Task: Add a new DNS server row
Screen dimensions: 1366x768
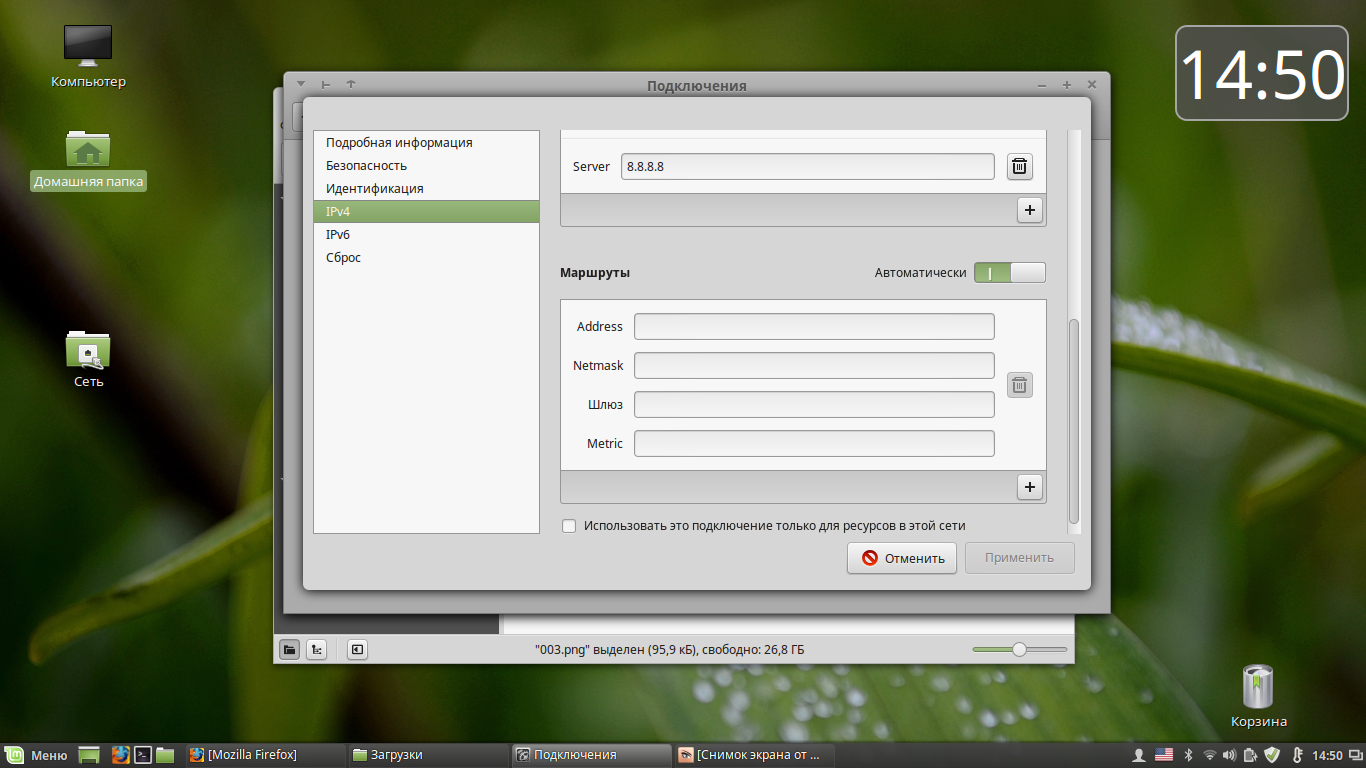Action: (x=1029, y=210)
